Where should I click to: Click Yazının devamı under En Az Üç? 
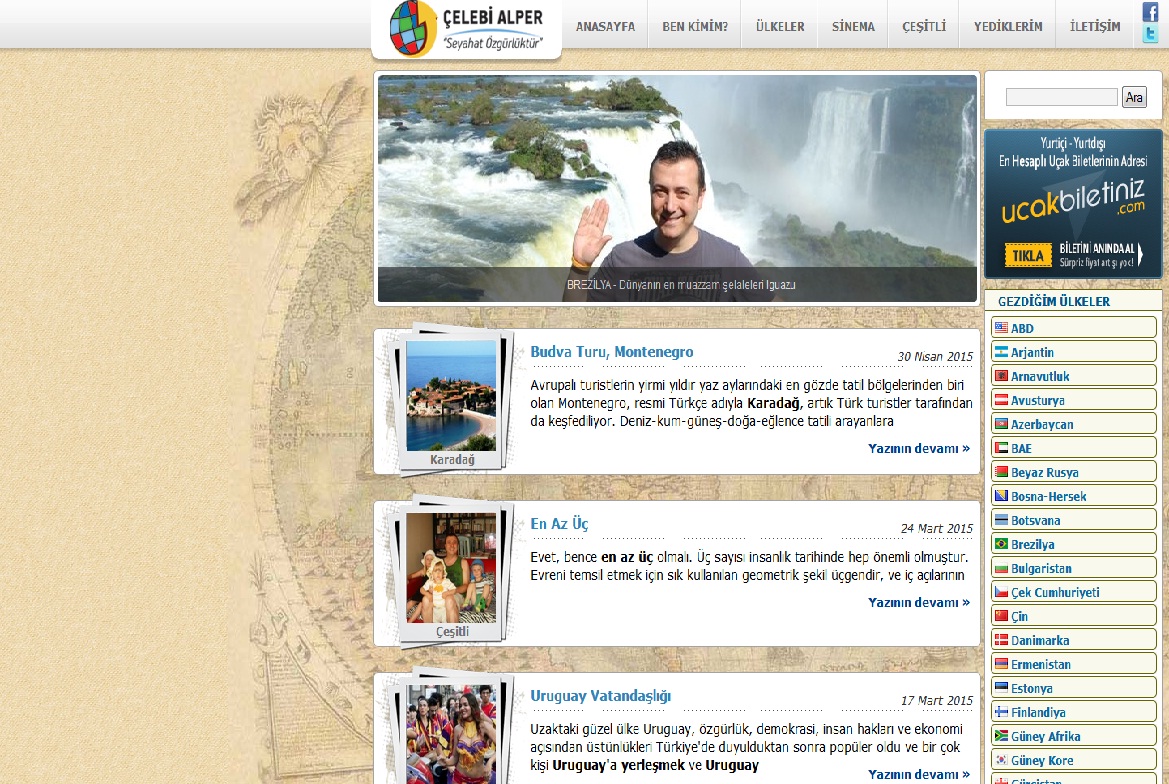tap(918, 602)
